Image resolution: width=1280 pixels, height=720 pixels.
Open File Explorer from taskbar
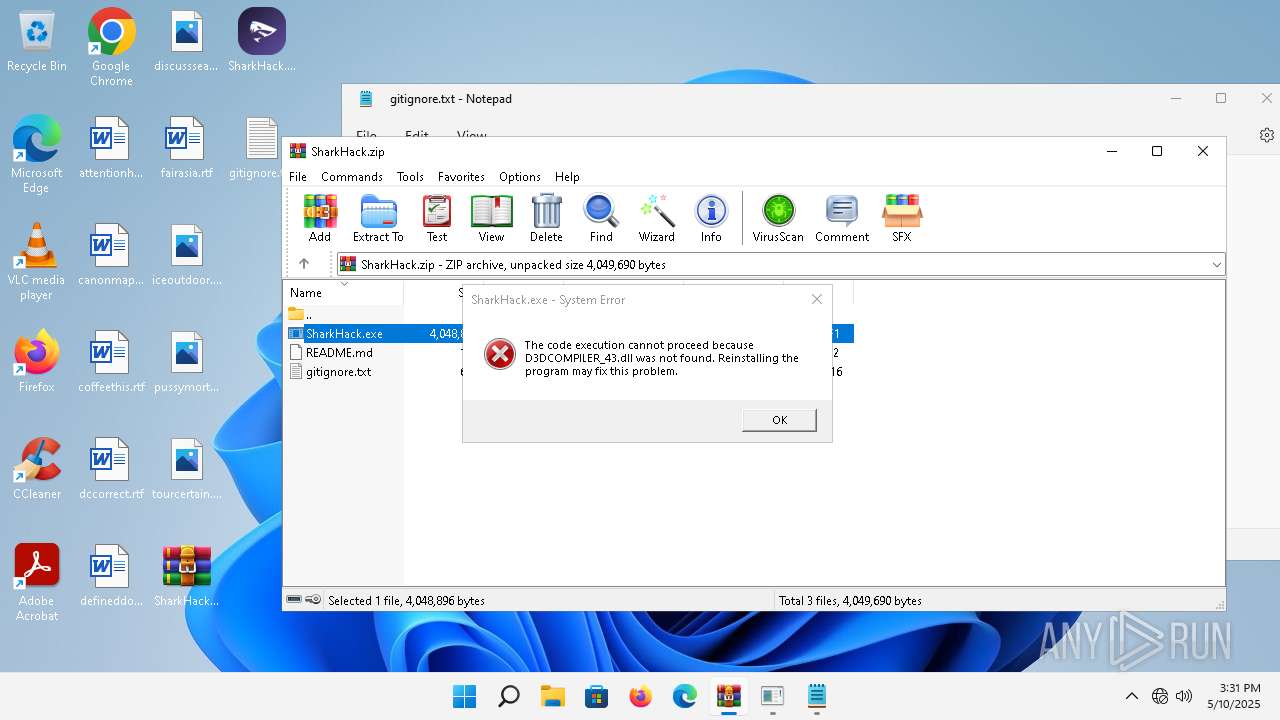pyautogui.click(x=553, y=696)
